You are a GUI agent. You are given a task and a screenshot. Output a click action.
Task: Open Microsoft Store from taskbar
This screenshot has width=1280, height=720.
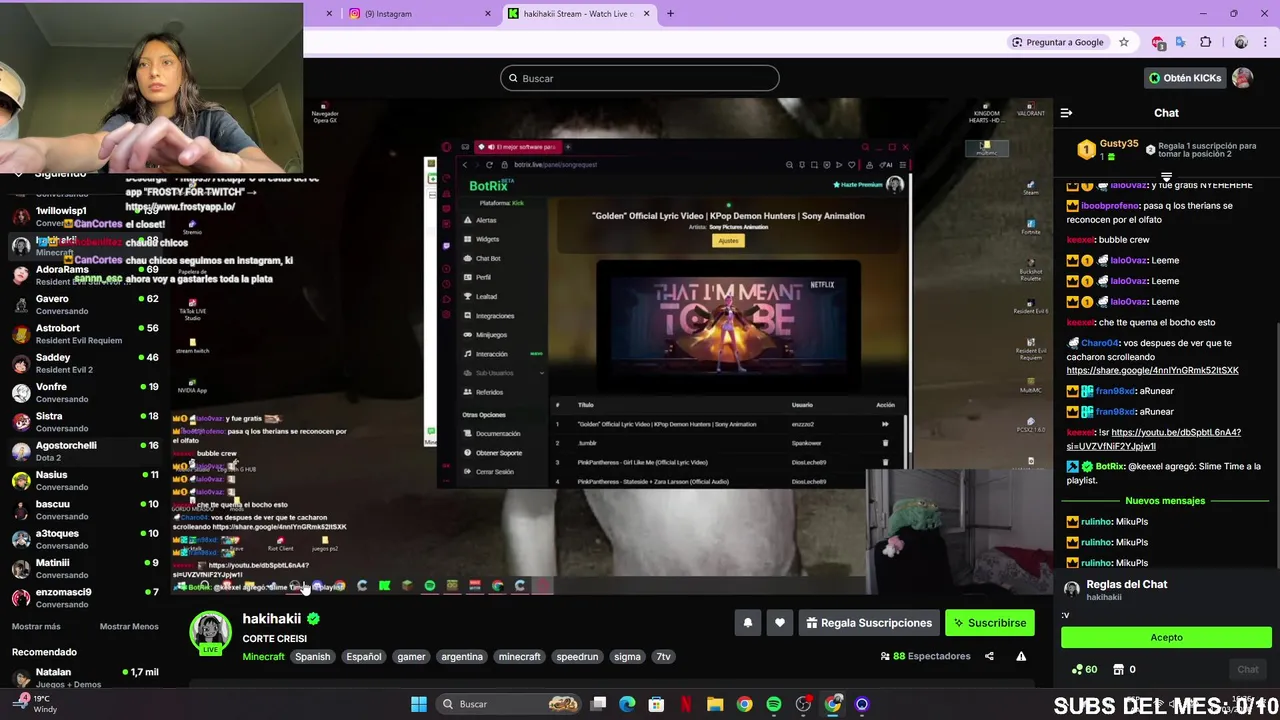point(657,704)
